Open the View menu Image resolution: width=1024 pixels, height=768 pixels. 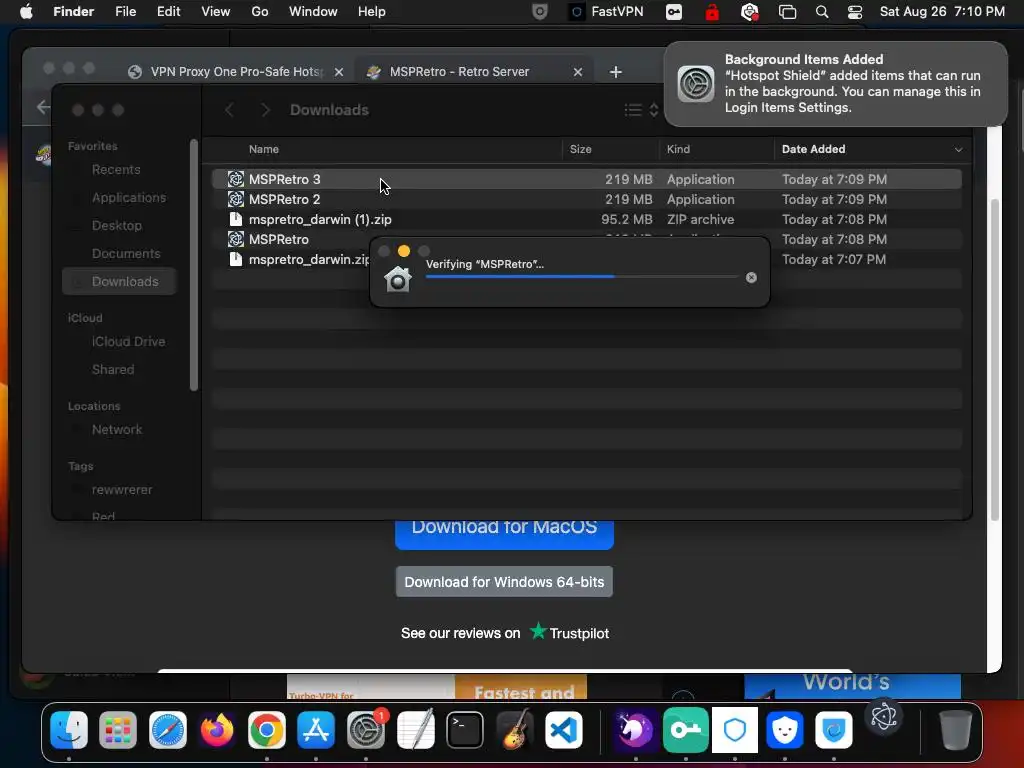point(216,12)
